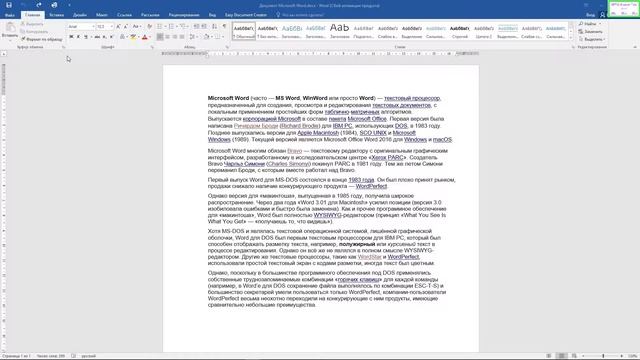640x360 pixels.
Task: Zoom in with the plus button
Action: 622,356
